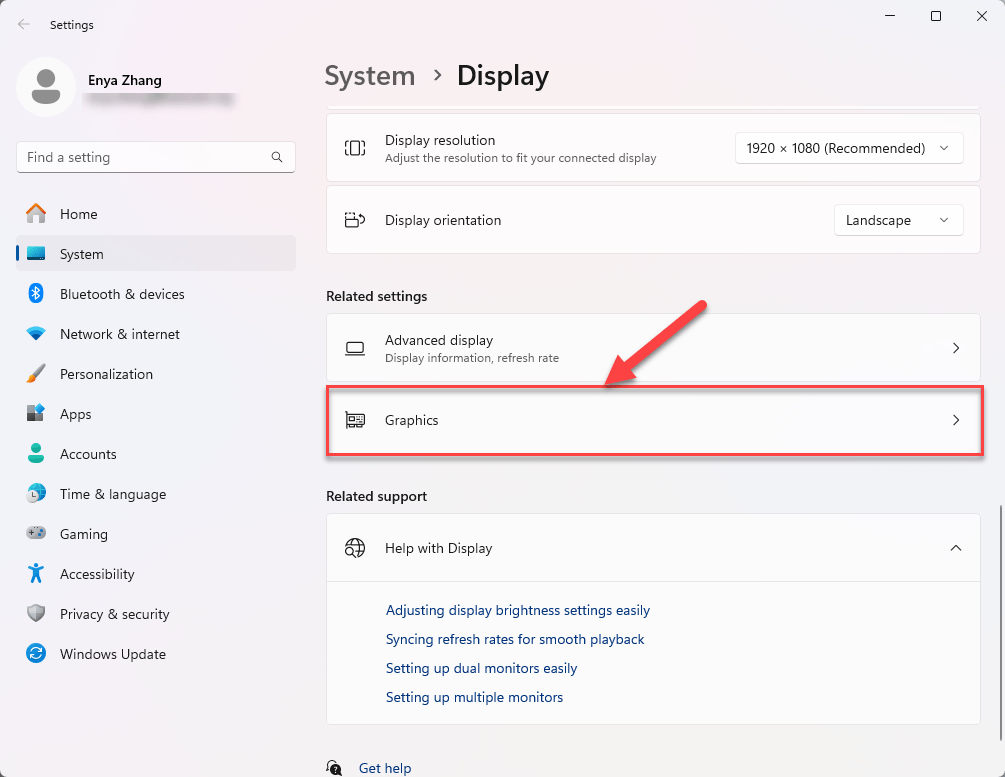Image resolution: width=1005 pixels, height=777 pixels.
Task: Click the Home house icon
Action: (36, 213)
